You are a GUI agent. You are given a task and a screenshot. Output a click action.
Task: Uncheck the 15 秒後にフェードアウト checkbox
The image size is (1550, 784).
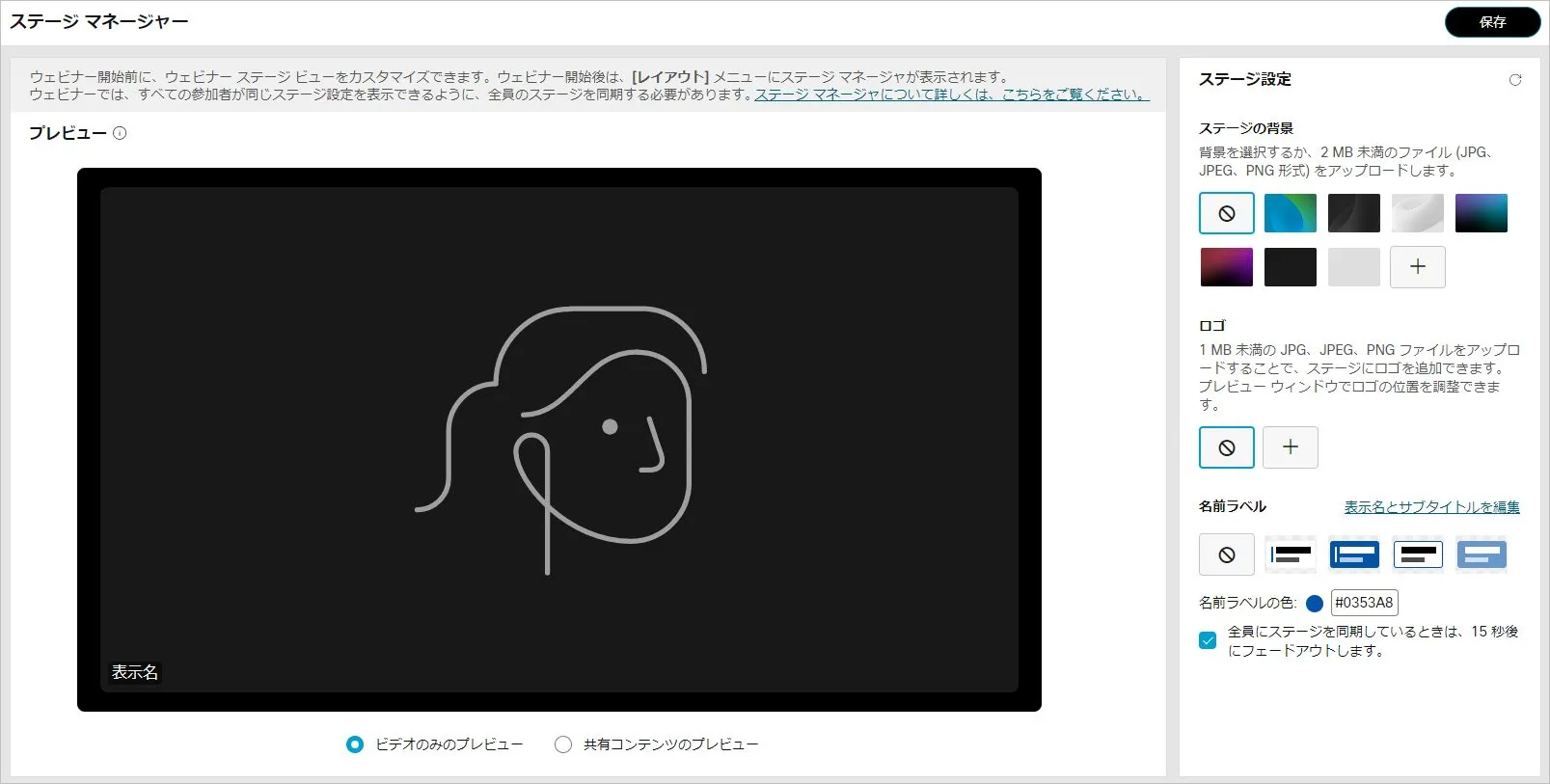[x=1208, y=640]
